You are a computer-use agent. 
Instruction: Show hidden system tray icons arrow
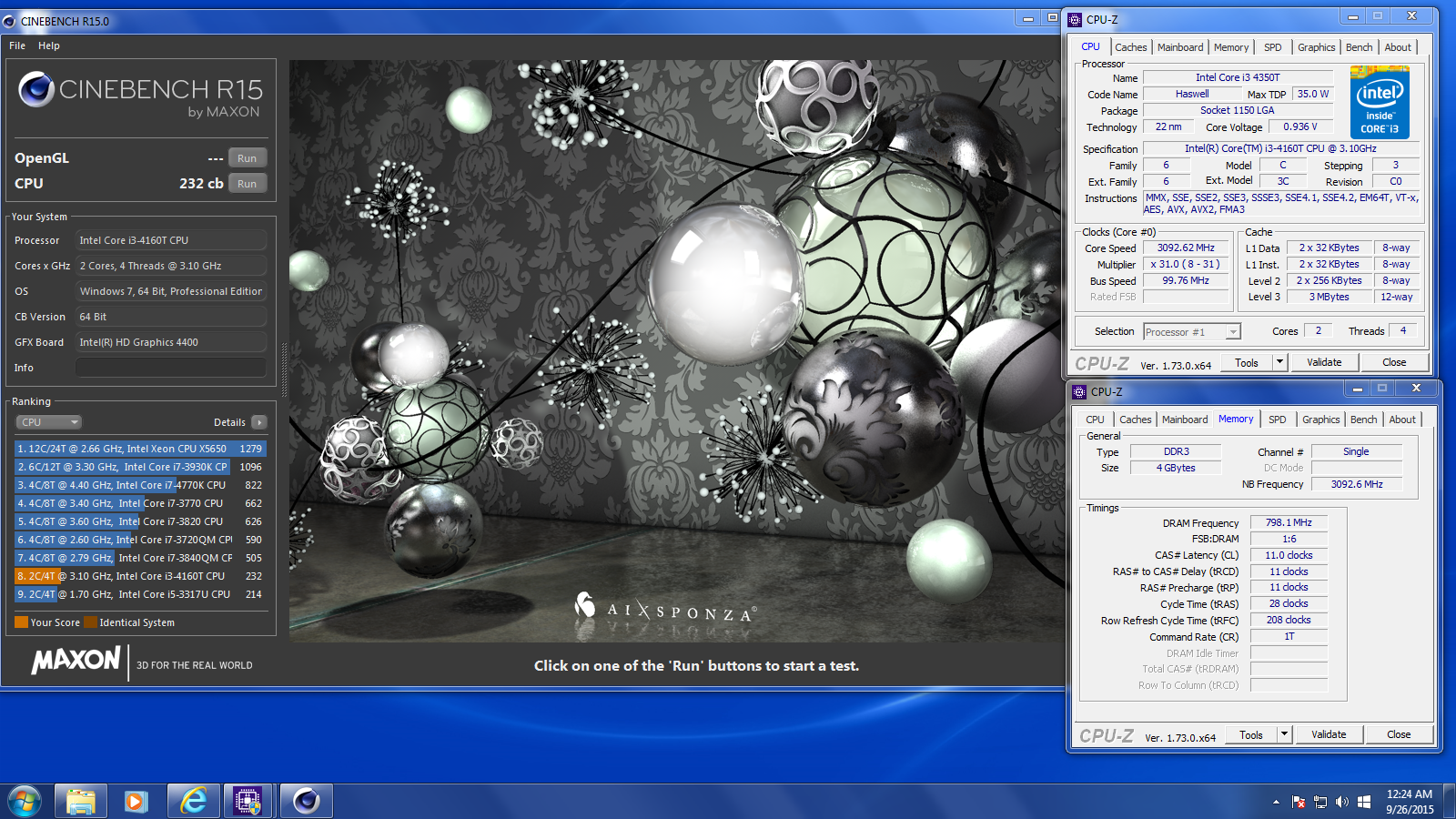(1276, 802)
